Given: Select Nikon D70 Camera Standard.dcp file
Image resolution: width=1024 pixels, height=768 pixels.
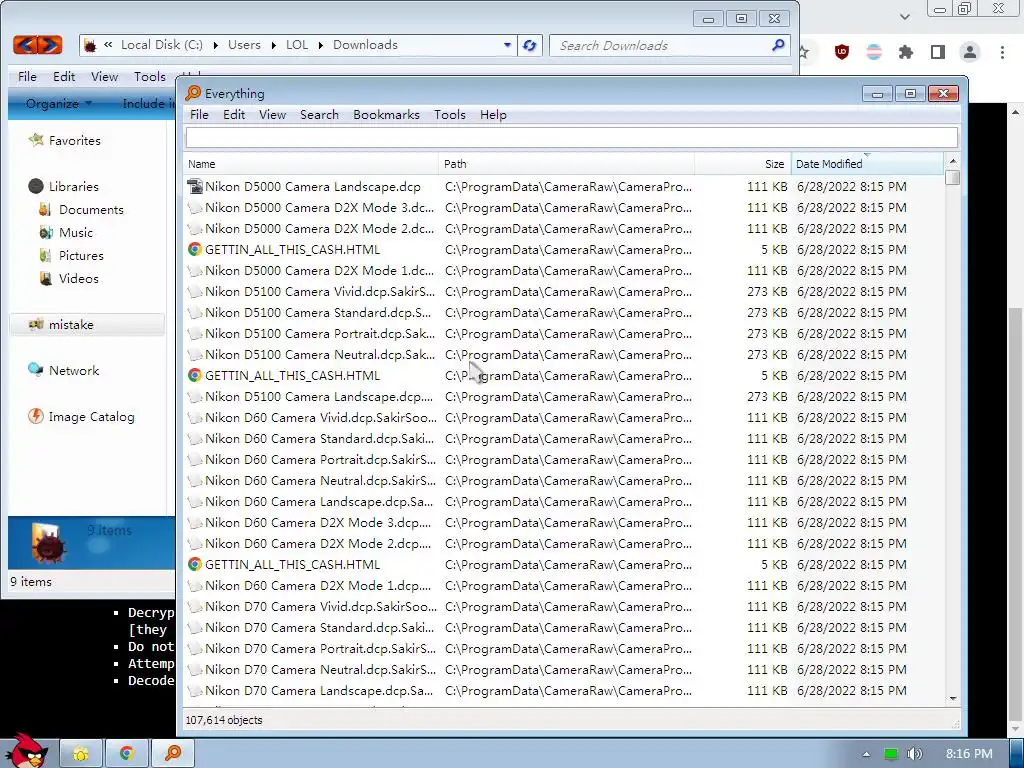Looking at the screenshot, I should (319, 628).
